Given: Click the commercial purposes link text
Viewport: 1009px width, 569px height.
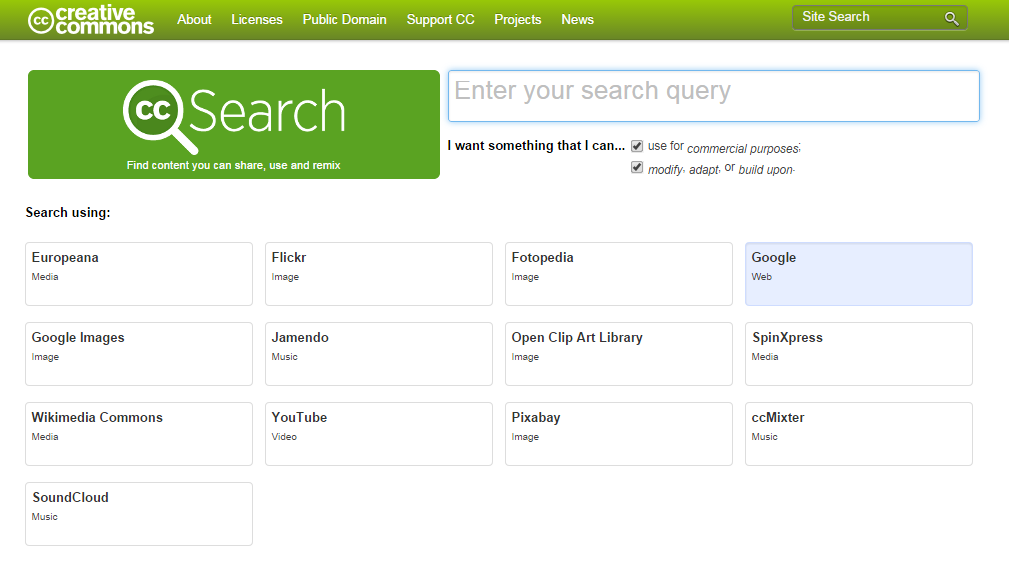Looking at the screenshot, I should 743,148.
